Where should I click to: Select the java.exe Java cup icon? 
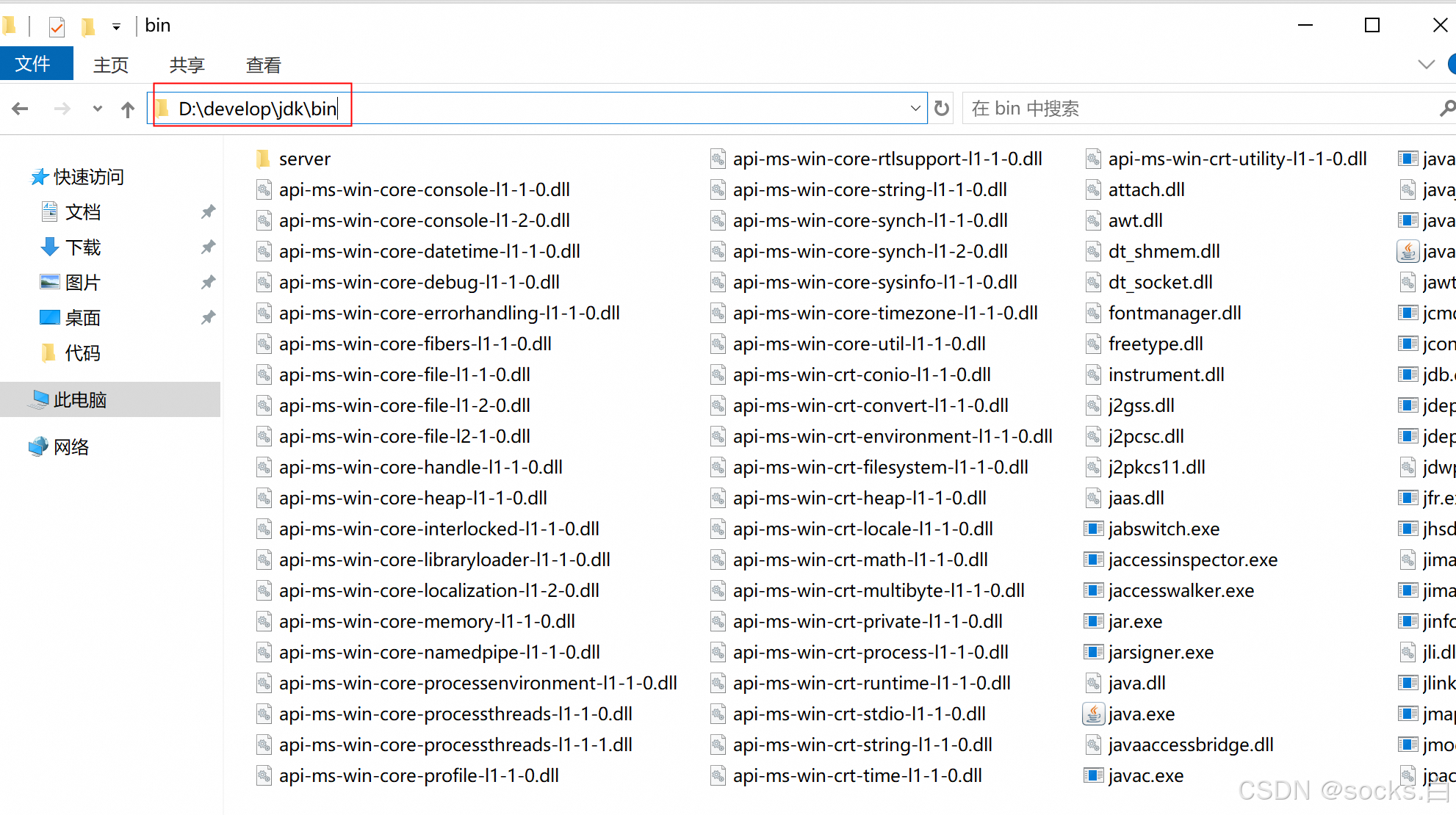[x=1094, y=714]
